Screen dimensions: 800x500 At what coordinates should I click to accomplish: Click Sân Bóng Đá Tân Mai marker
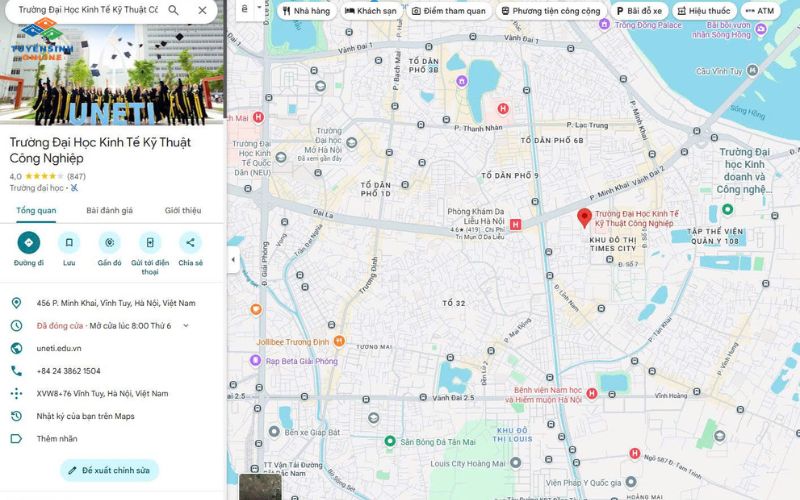(x=390, y=441)
